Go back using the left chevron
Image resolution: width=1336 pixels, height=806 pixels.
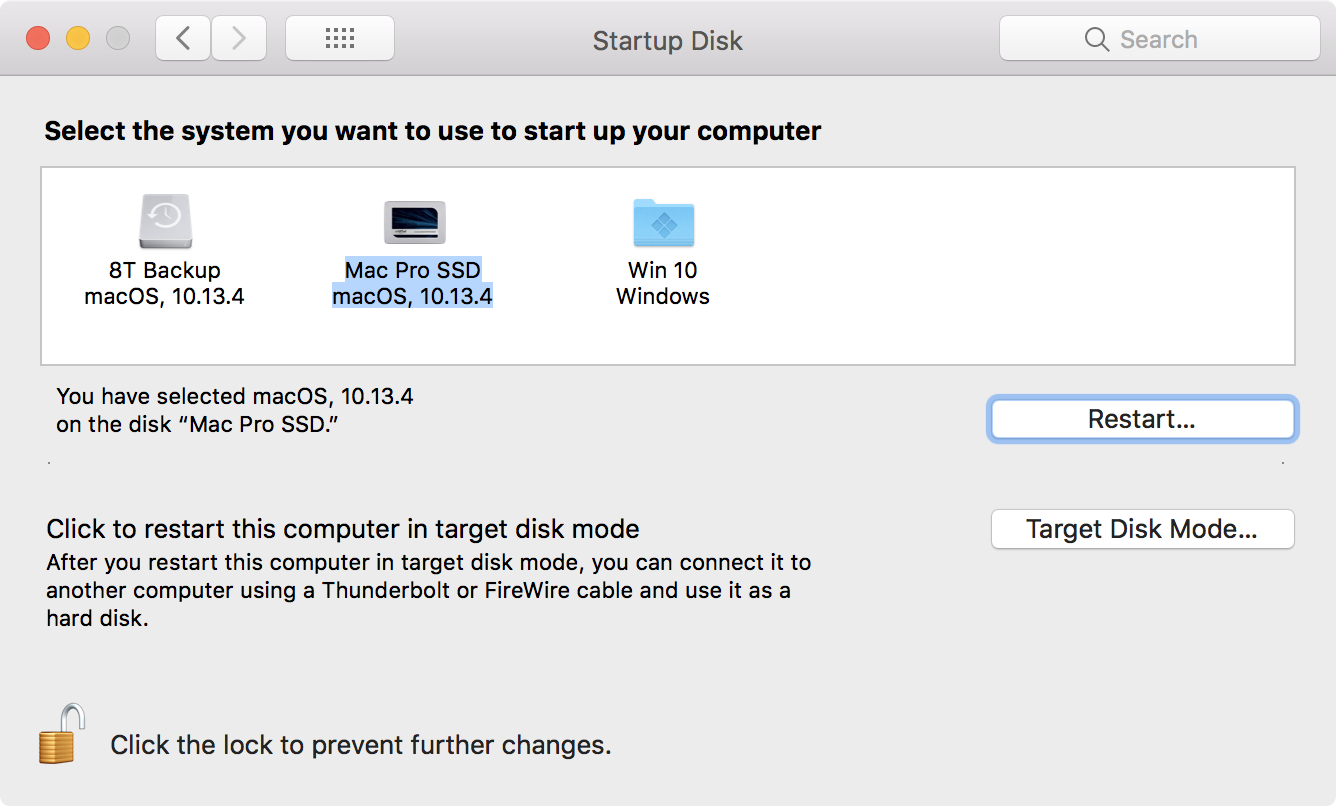[x=183, y=39]
